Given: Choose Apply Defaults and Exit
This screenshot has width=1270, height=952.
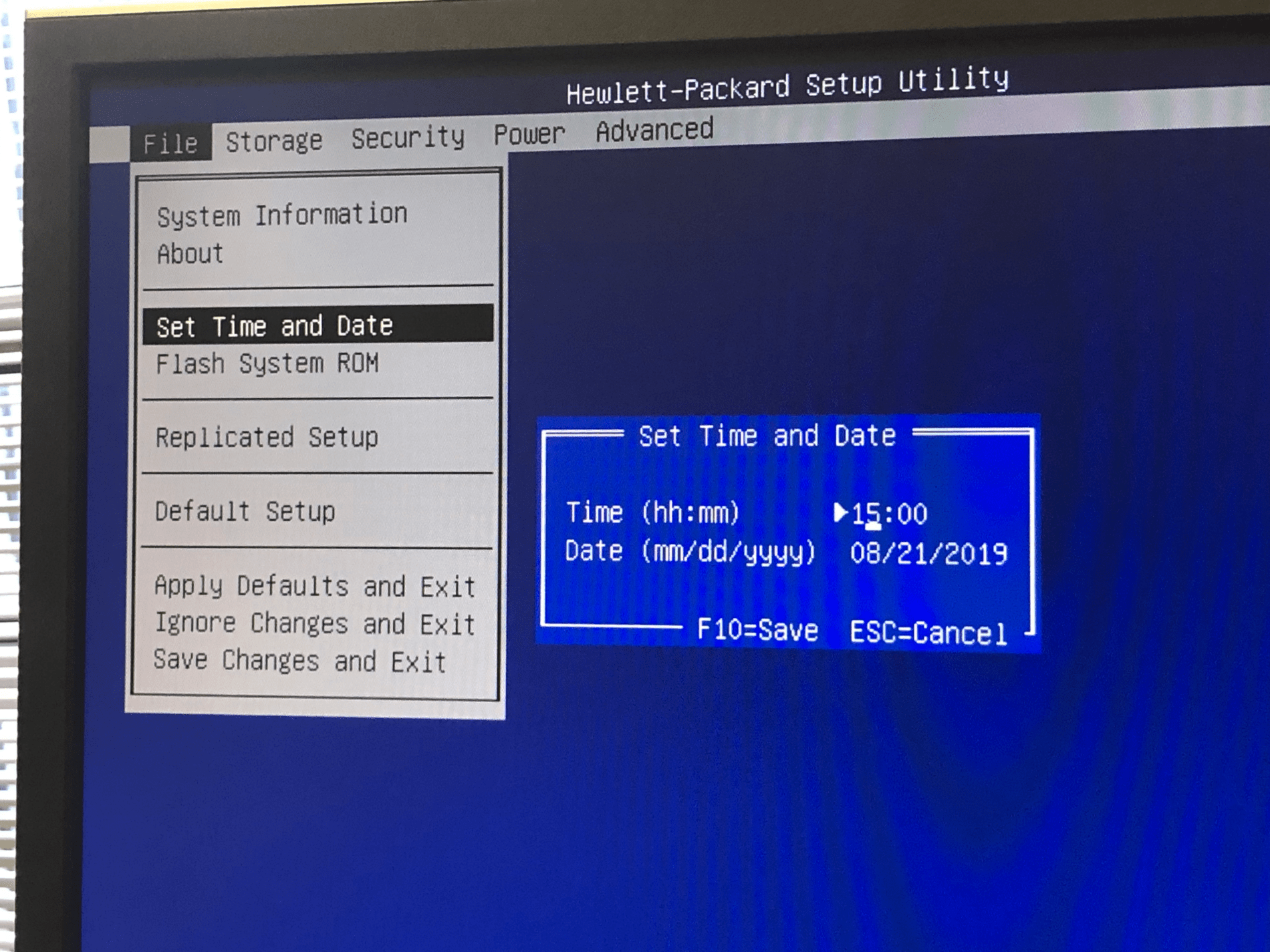Looking at the screenshot, I should point(314,587).
